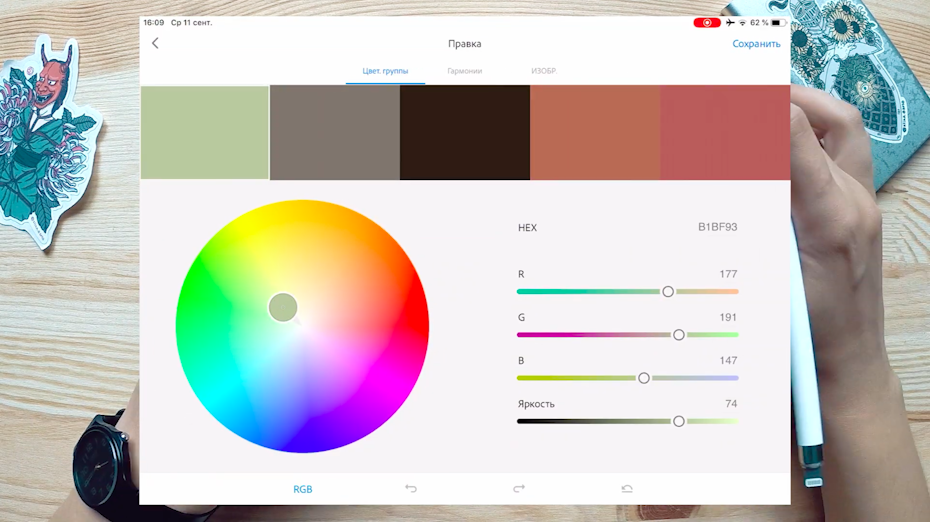Viewport: 930px width, 522px height.
Task: Select the gray-brown color swatch
Action: pyautogui.click(x=335, y=133)
